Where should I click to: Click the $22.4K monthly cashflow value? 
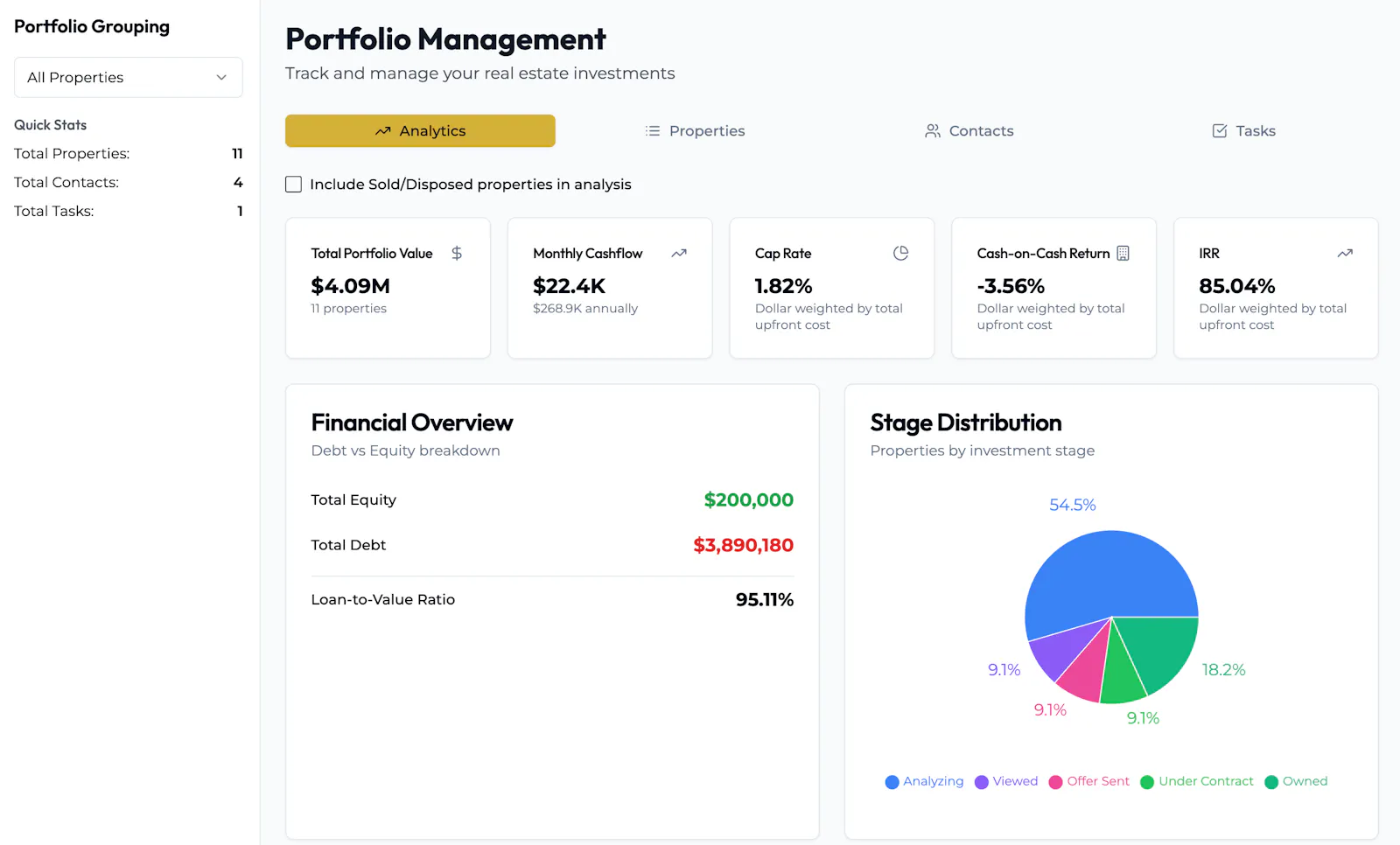coord(569,286)
